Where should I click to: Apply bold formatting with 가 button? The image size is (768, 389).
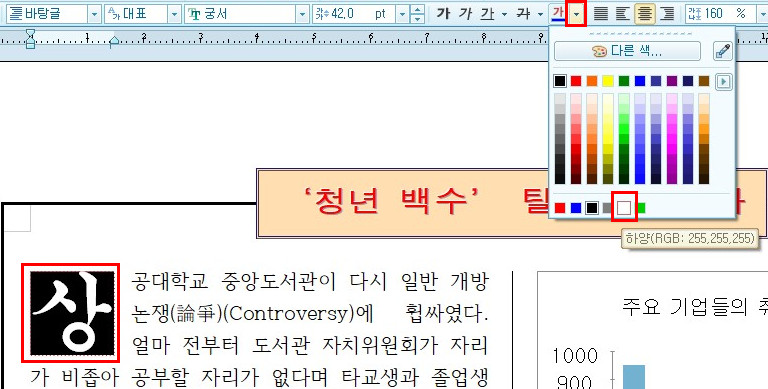click(x=443, y=14)
